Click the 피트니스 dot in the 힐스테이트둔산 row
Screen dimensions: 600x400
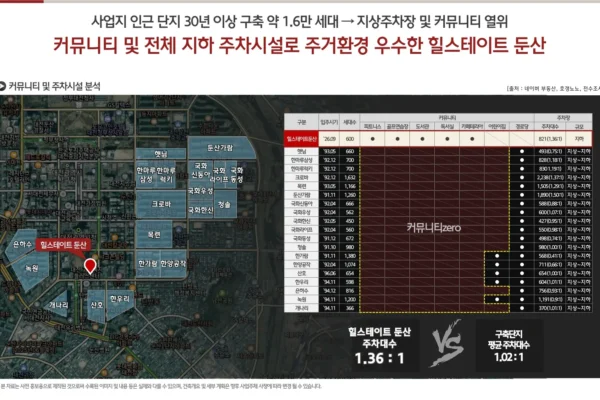[x=372, y=139]
